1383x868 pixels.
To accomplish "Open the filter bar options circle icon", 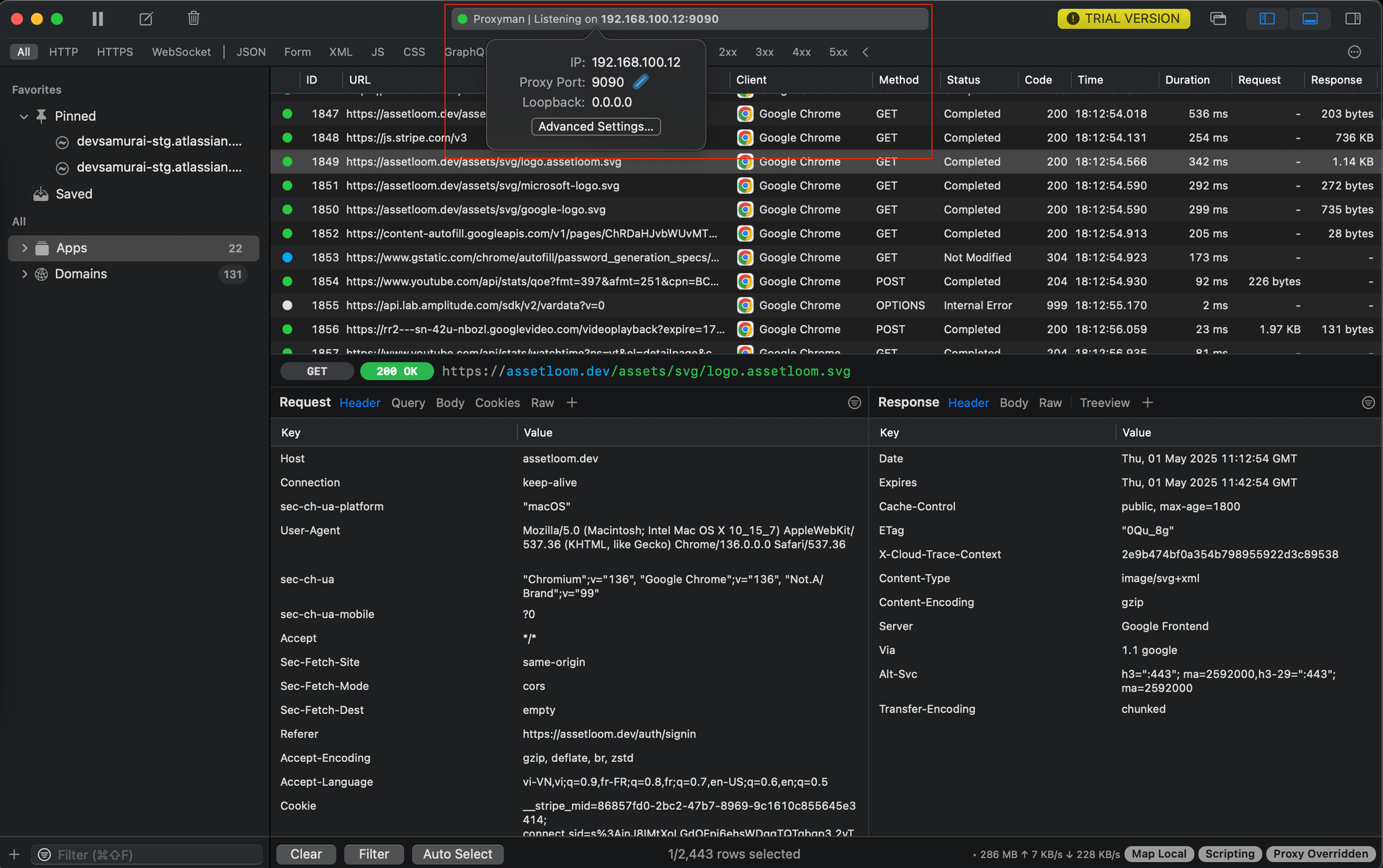I will point(1354,52).
